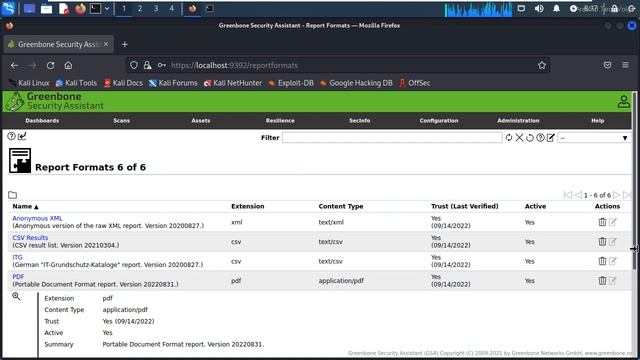Image resolution: width=640 pixels, height=360 pixels.
Task: Click the reset filter icon
Action: point(530,138)
